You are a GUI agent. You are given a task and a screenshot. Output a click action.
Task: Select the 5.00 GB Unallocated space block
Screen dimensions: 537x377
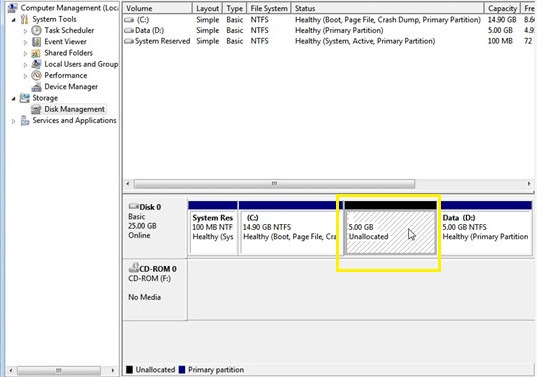click(x=390, y=232)
